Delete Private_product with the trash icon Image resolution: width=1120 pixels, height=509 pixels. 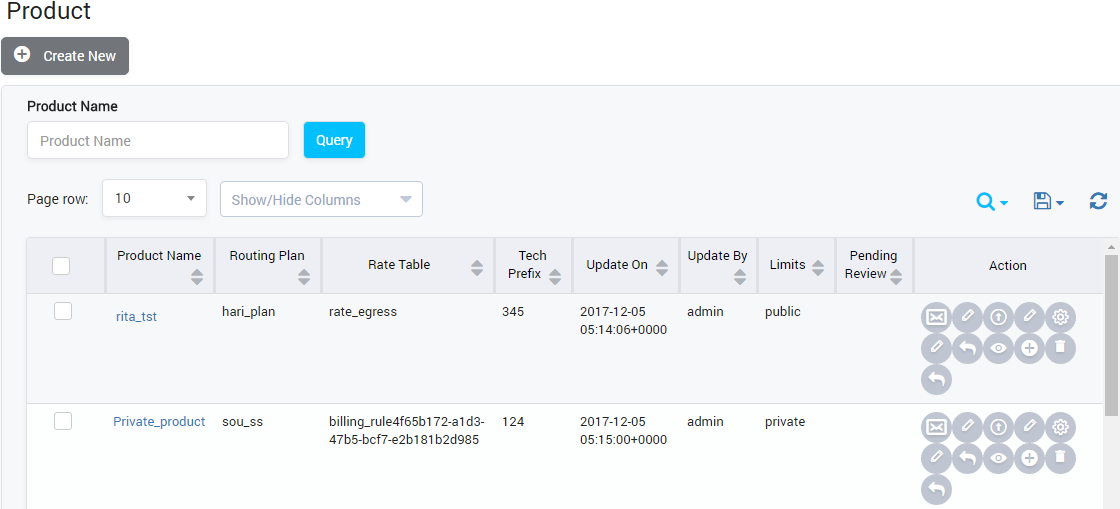(1060, 459)
